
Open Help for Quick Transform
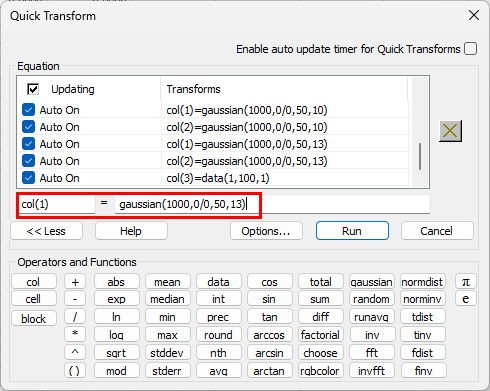point(131,231)
